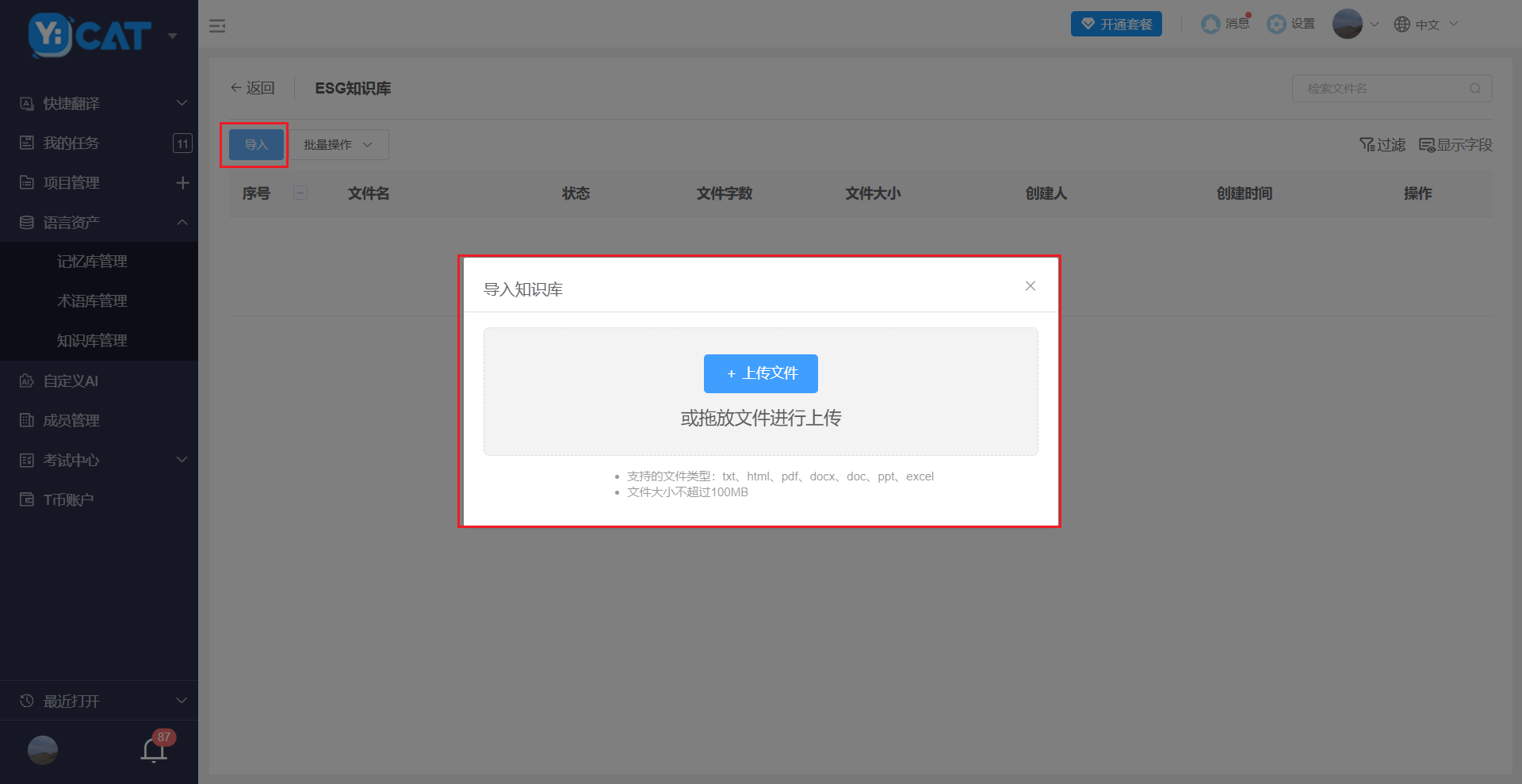1522x784 pixels.
Task: Open 知识库管理 in the sidebar
Action: click(92, 341)
